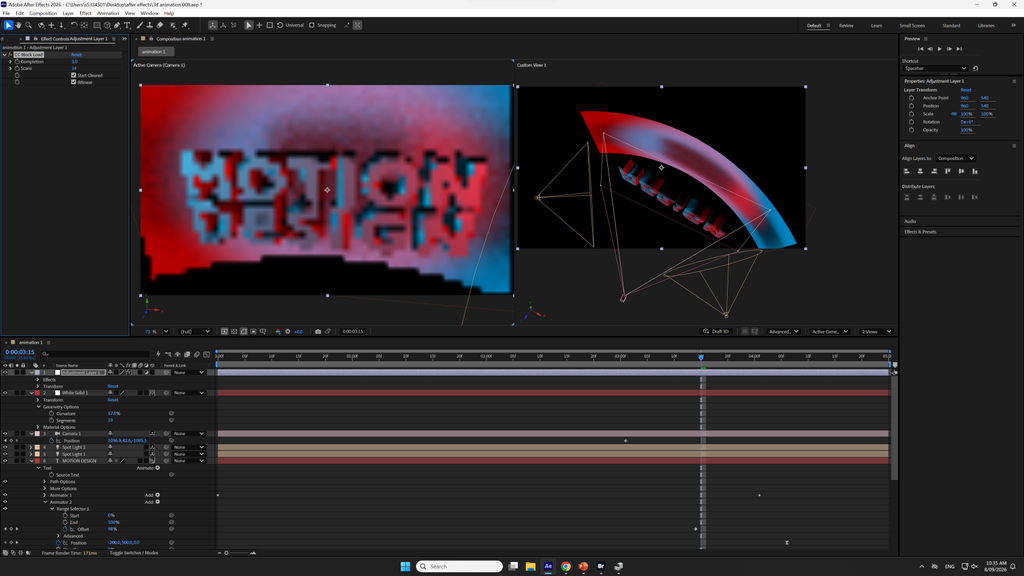The width and height of the screenshot is (1024, 576).
Task: Take snapshot with the camera icon in viewer
Action: [318, 331]
